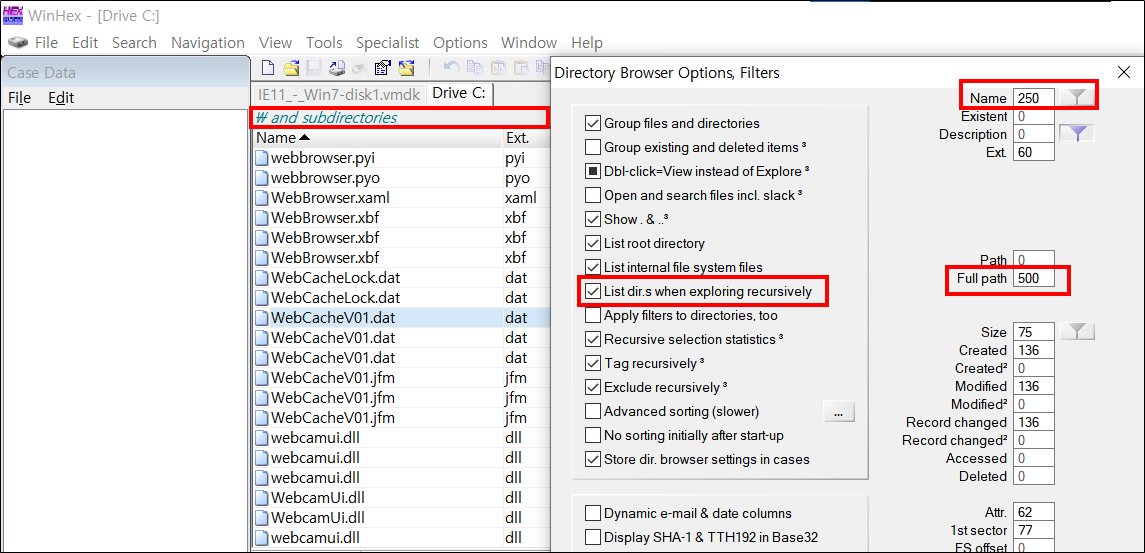Image resolution: width=1145 pixels, height=553 pixels.
Task: Click the 1st sector width field
Action: coord(1034,530)
